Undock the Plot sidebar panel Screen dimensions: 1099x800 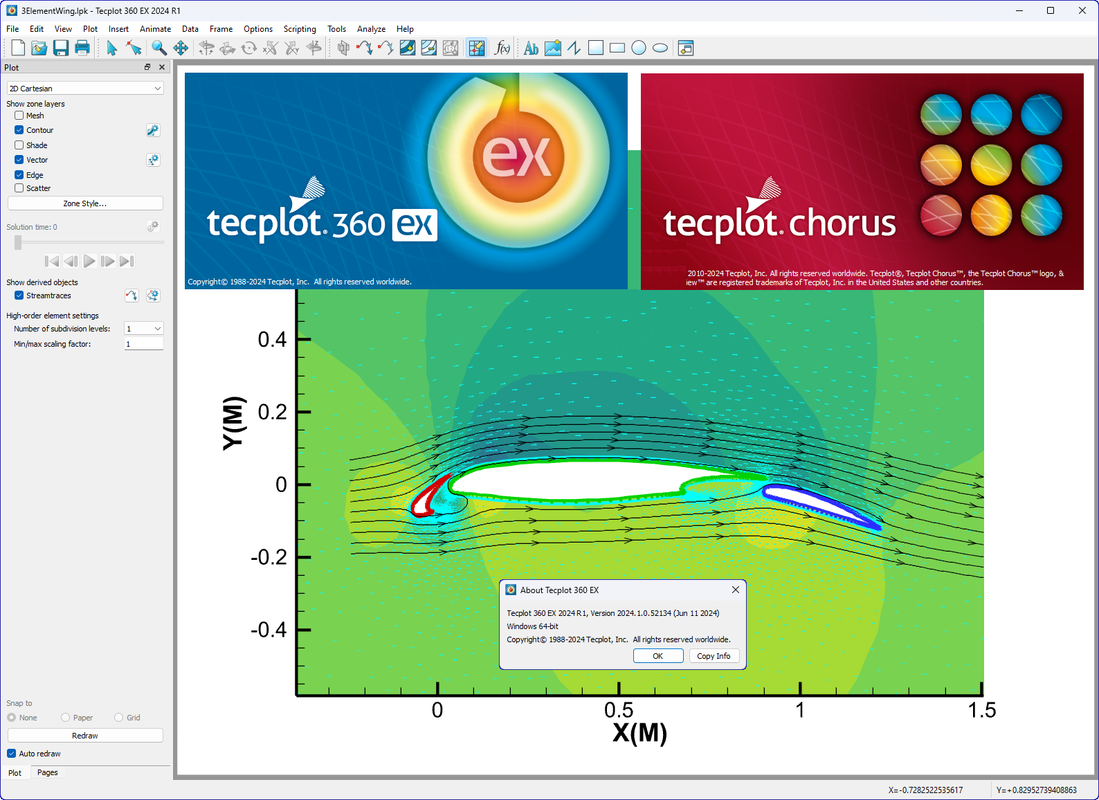click(x=147, y=67)
